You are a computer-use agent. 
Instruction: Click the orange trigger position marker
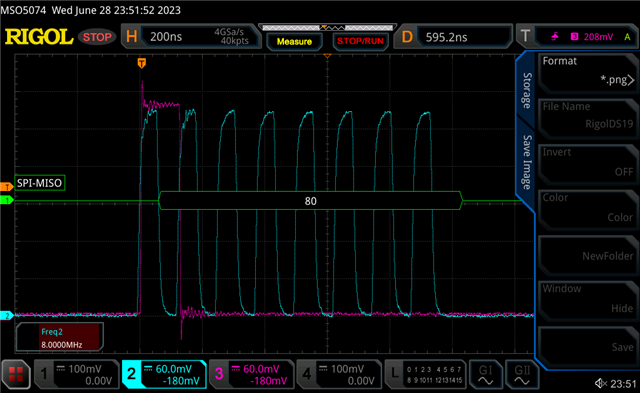[x=142, y=63]
